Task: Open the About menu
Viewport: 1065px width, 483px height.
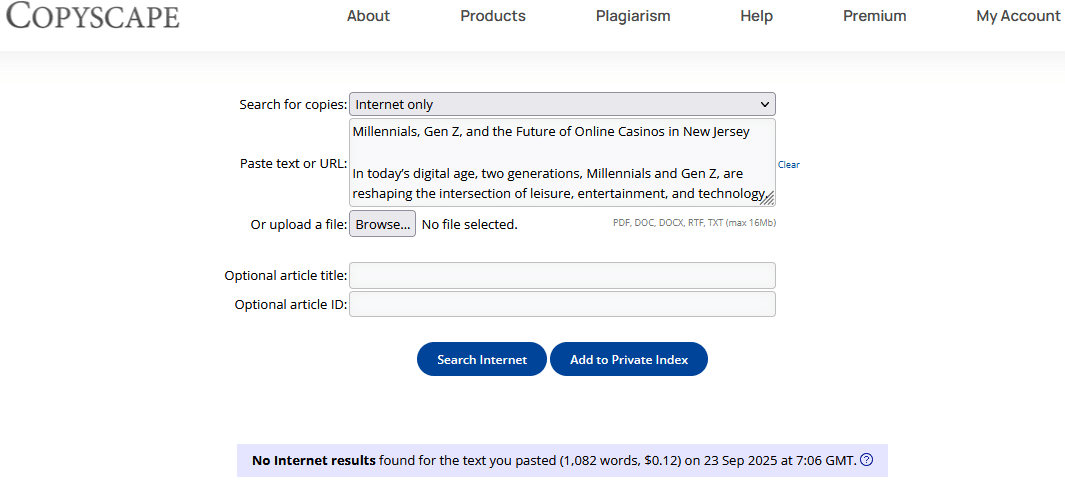Action: tap(368, 16)
